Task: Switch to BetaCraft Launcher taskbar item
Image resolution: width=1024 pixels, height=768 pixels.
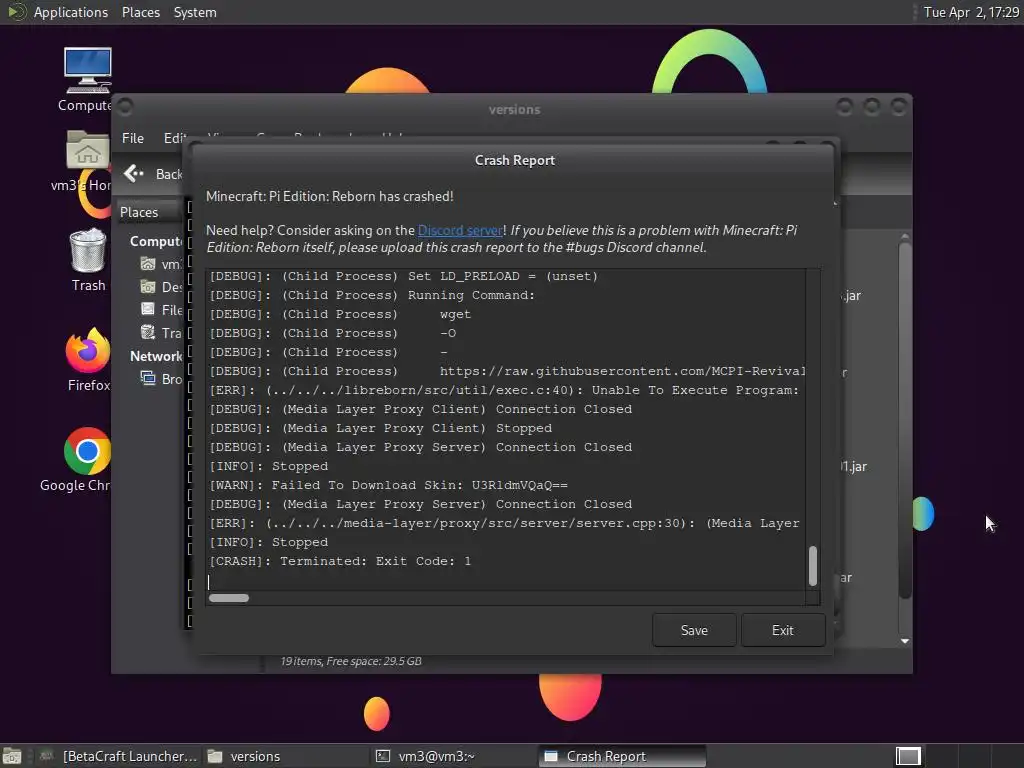Action: click(120, 756)
